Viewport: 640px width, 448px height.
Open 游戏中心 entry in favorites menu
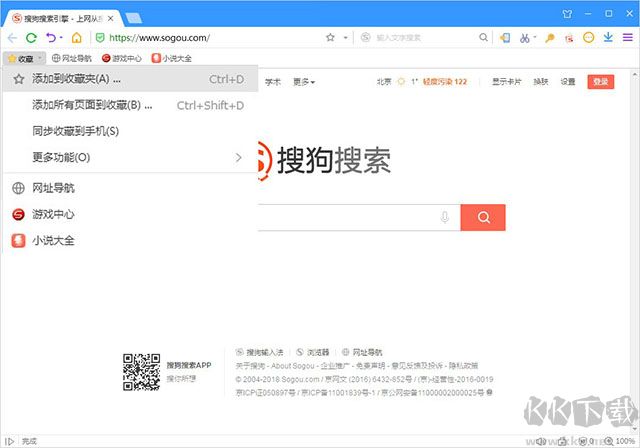click(131, 214)
